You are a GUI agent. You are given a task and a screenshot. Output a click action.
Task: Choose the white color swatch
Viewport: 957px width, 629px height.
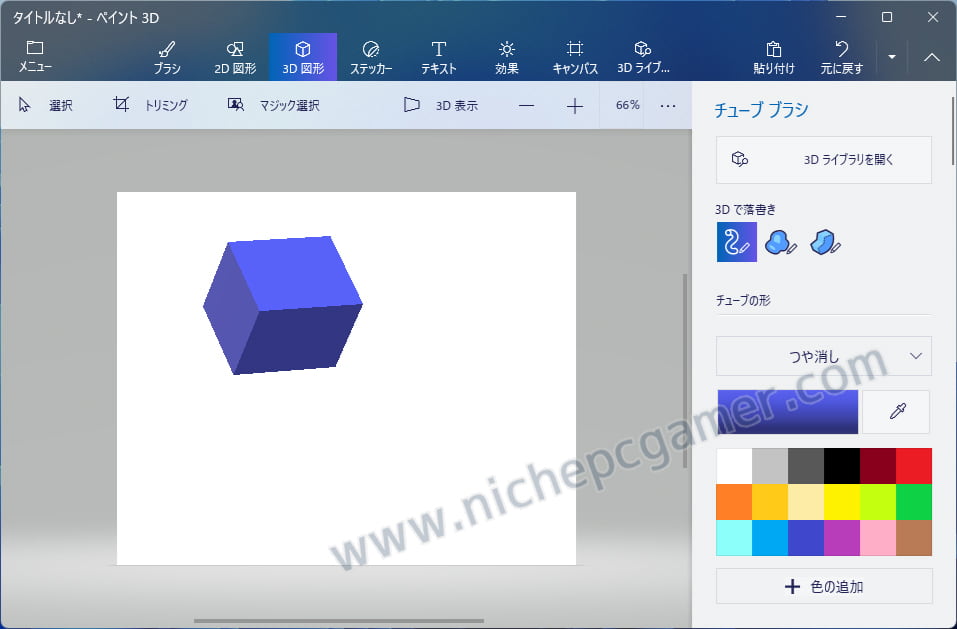click(x=734, y=466)
